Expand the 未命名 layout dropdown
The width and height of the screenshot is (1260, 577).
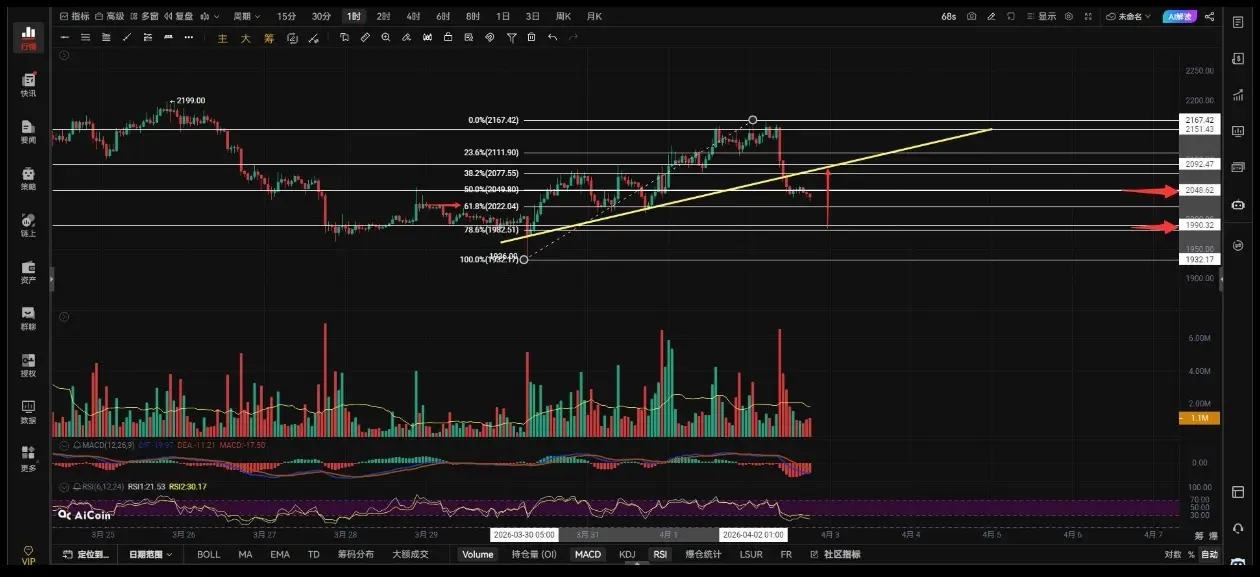[1129, 16]
